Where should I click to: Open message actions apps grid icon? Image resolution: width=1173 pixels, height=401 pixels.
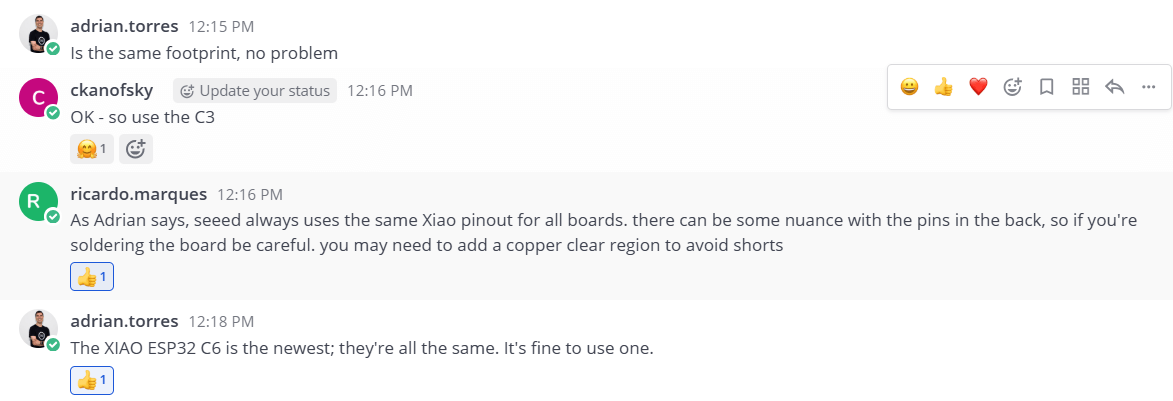(x=1080, y=87)
